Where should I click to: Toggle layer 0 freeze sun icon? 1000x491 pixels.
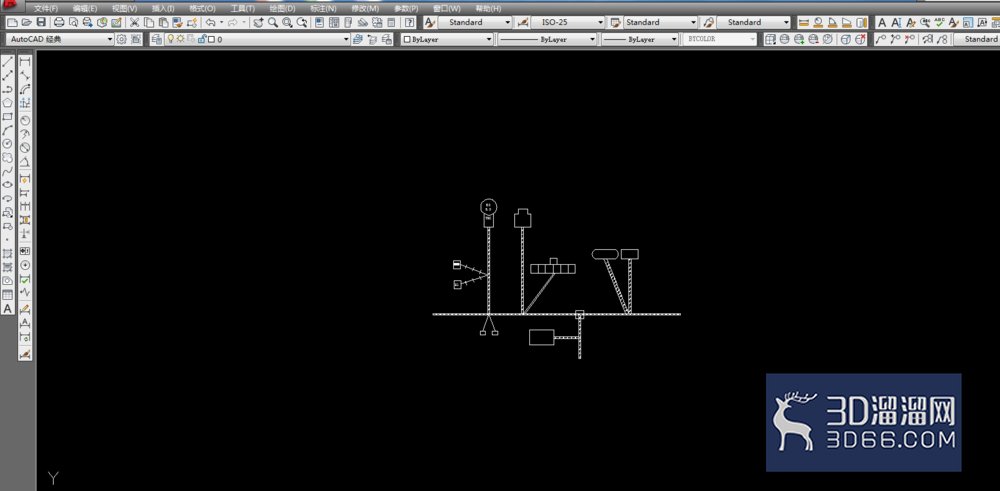pyautogui.click(x=180, y=39)
